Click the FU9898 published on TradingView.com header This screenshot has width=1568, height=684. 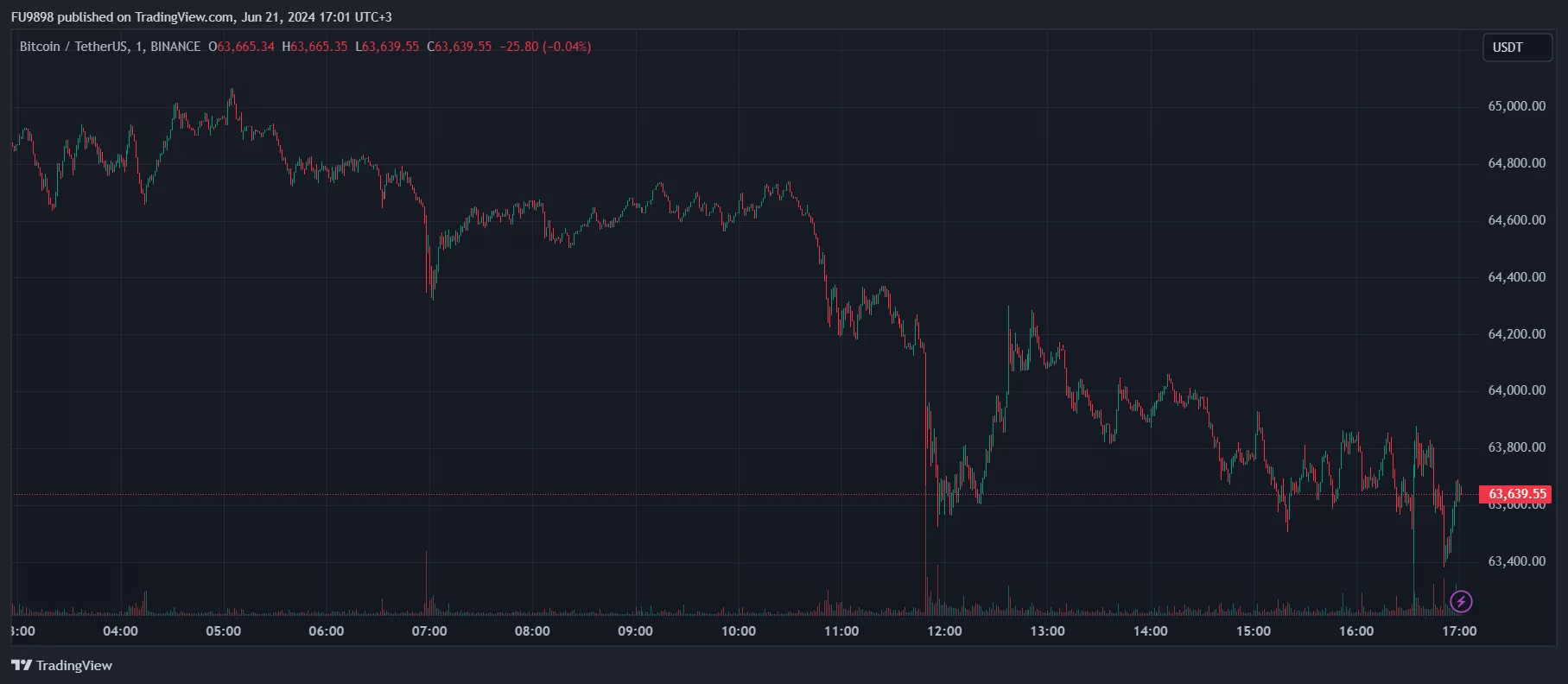201,17
